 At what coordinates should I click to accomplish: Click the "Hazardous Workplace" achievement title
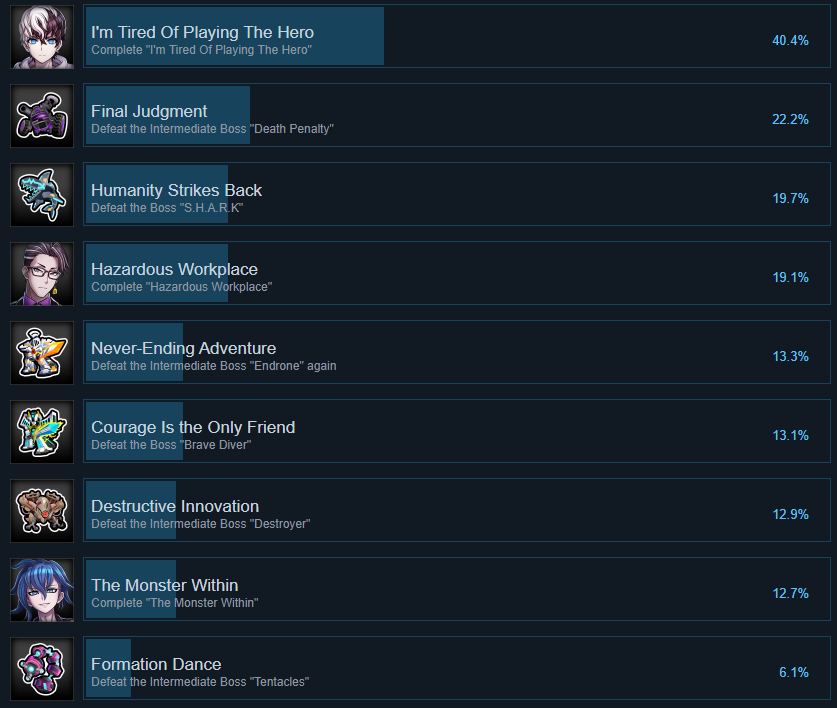(174, 269)
